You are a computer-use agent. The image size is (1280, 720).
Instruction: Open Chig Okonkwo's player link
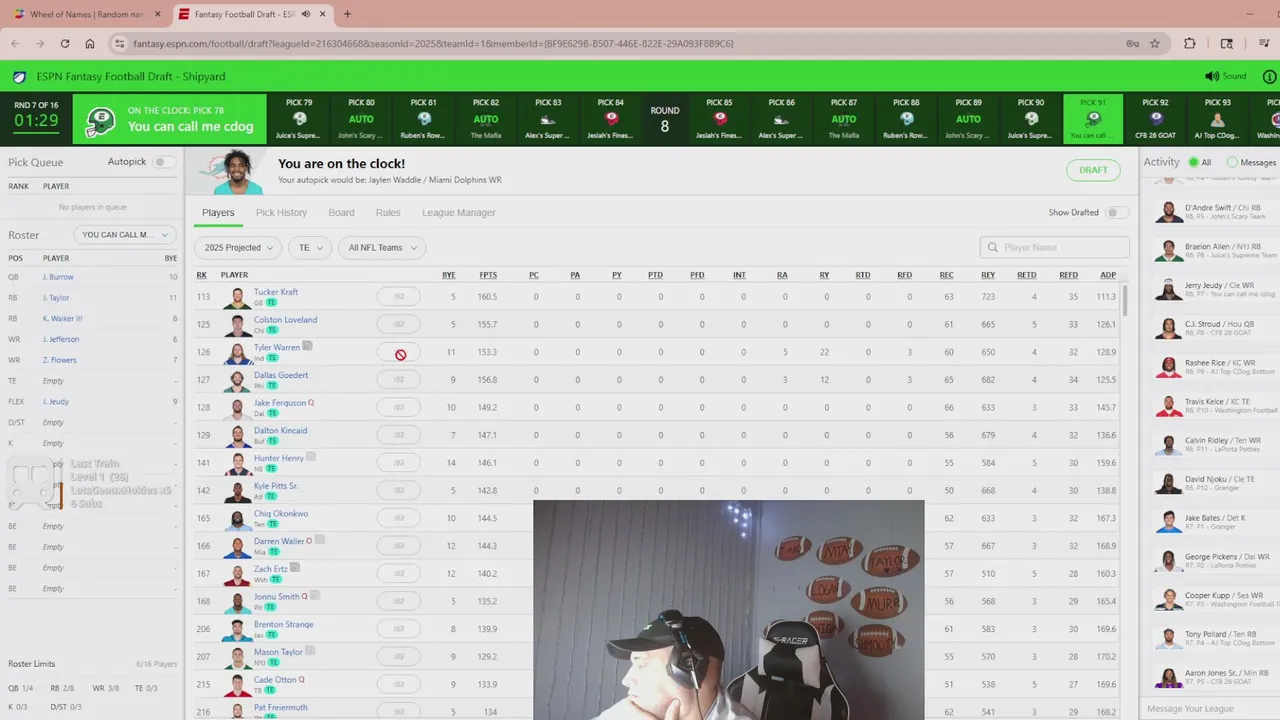[281, 514]
